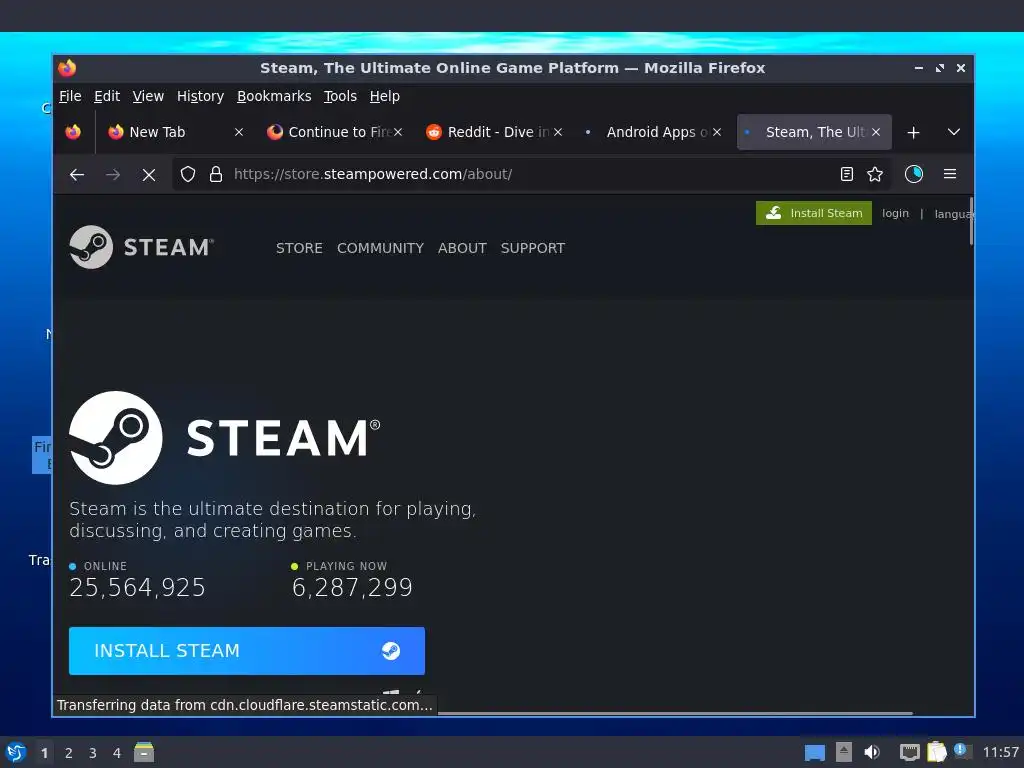The height and width of the screenshot is (768, 1024).
Task: Open the Bookmarks menu
Action: tap(274, 96)
